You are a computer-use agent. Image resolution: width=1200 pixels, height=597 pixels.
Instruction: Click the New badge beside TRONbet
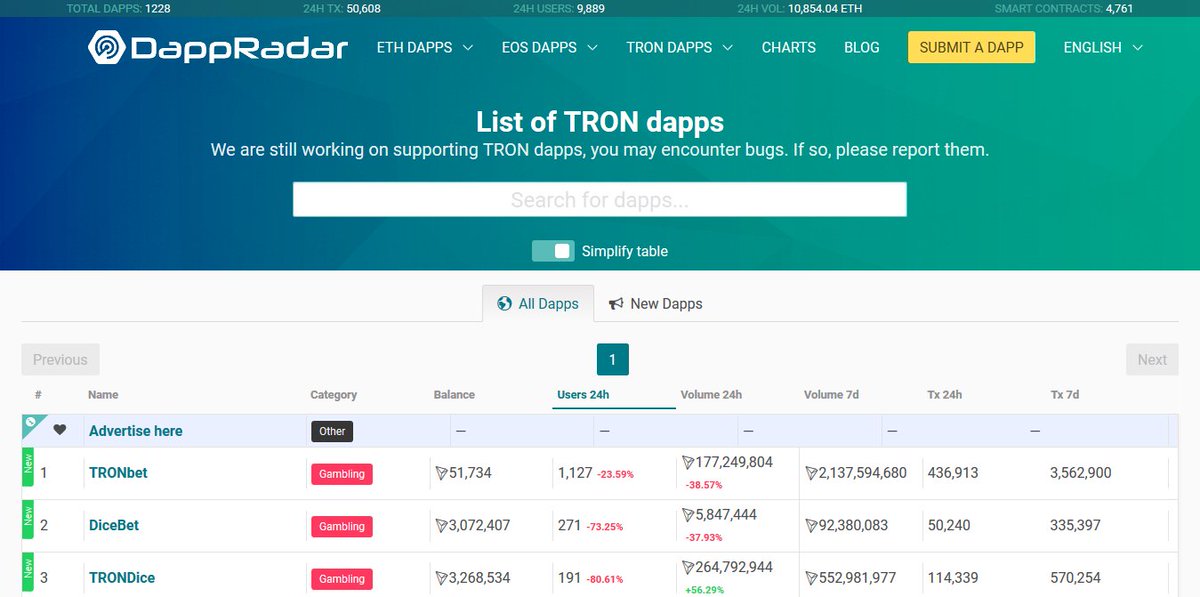[28, 466]
